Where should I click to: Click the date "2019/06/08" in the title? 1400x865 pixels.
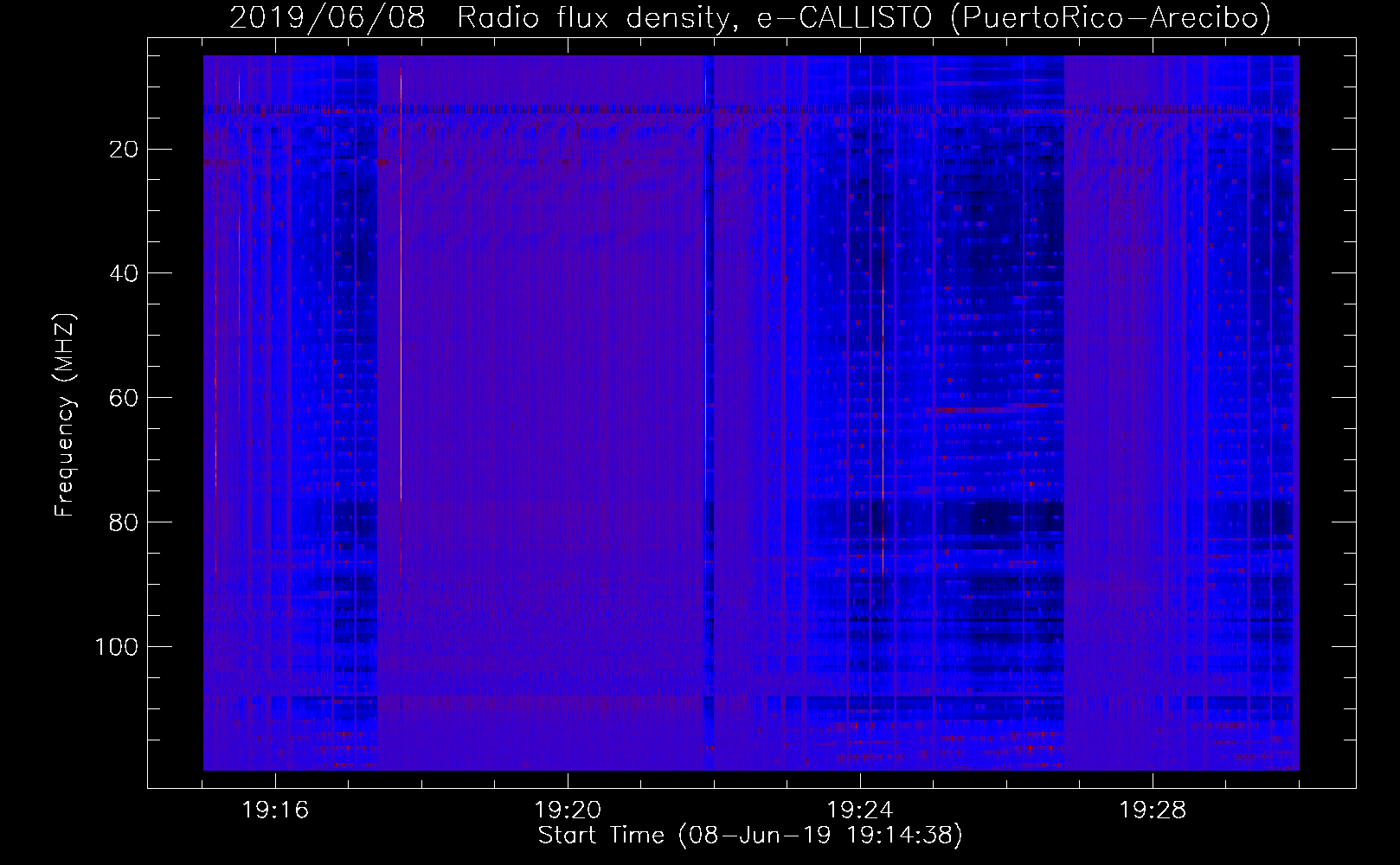(x=328, y=17)
